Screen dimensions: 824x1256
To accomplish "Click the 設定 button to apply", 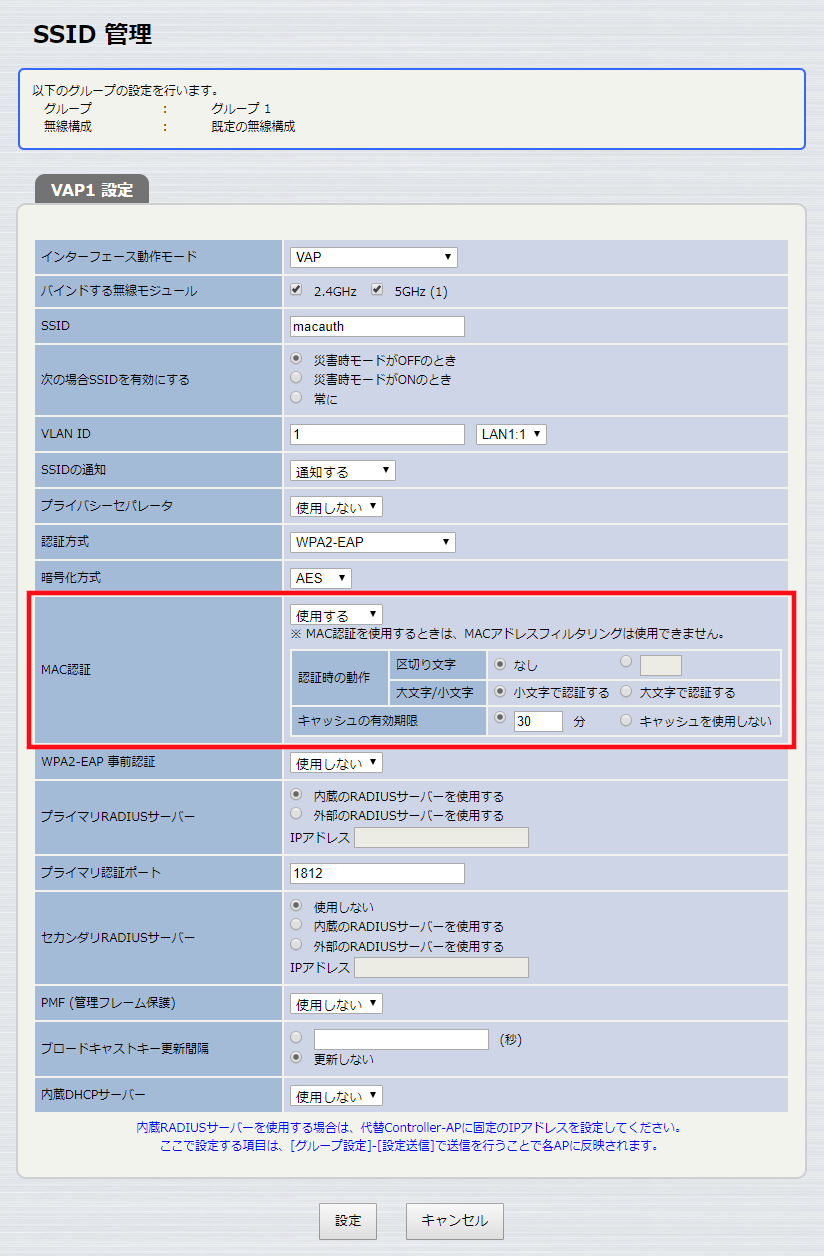I will point(347,1221).
